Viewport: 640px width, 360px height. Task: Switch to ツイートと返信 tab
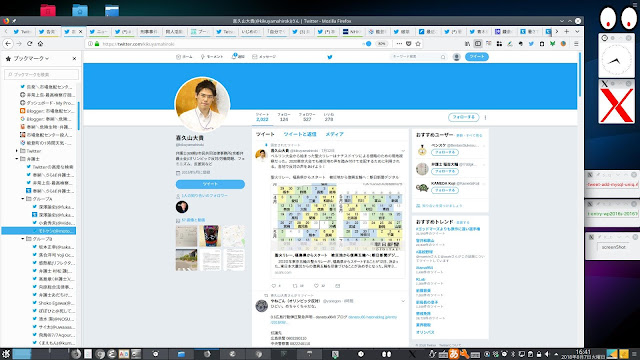(300, 134)
